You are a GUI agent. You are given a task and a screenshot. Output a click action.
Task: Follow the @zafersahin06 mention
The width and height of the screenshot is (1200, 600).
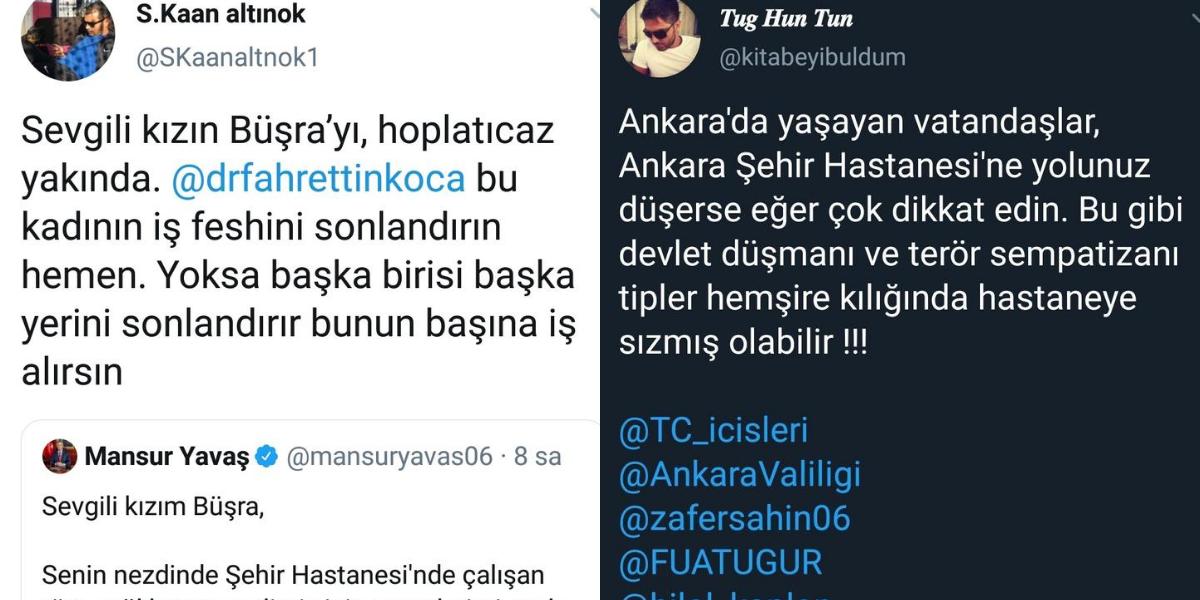point(735,518)
